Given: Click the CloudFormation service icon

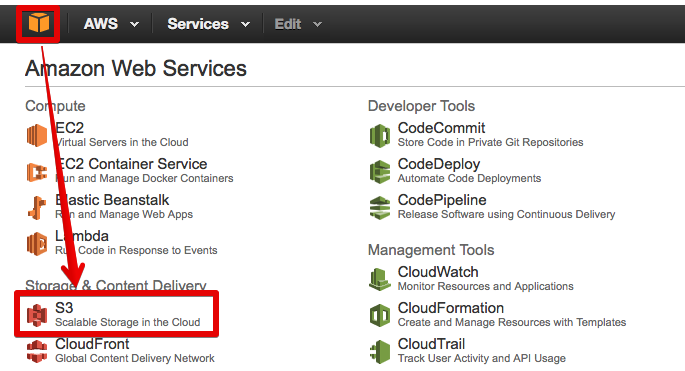Looking at the screenshot, I should (380, 316).
